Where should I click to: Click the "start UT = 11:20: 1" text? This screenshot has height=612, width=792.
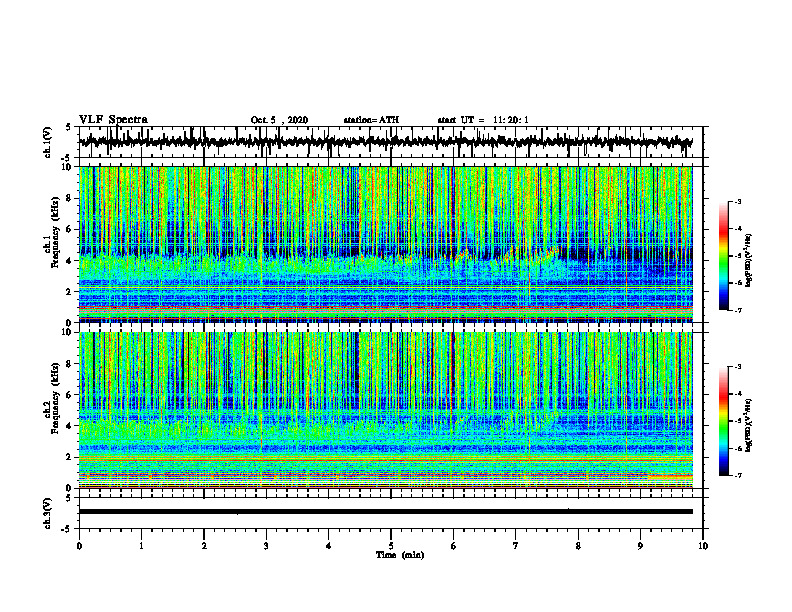click(483, 120)
